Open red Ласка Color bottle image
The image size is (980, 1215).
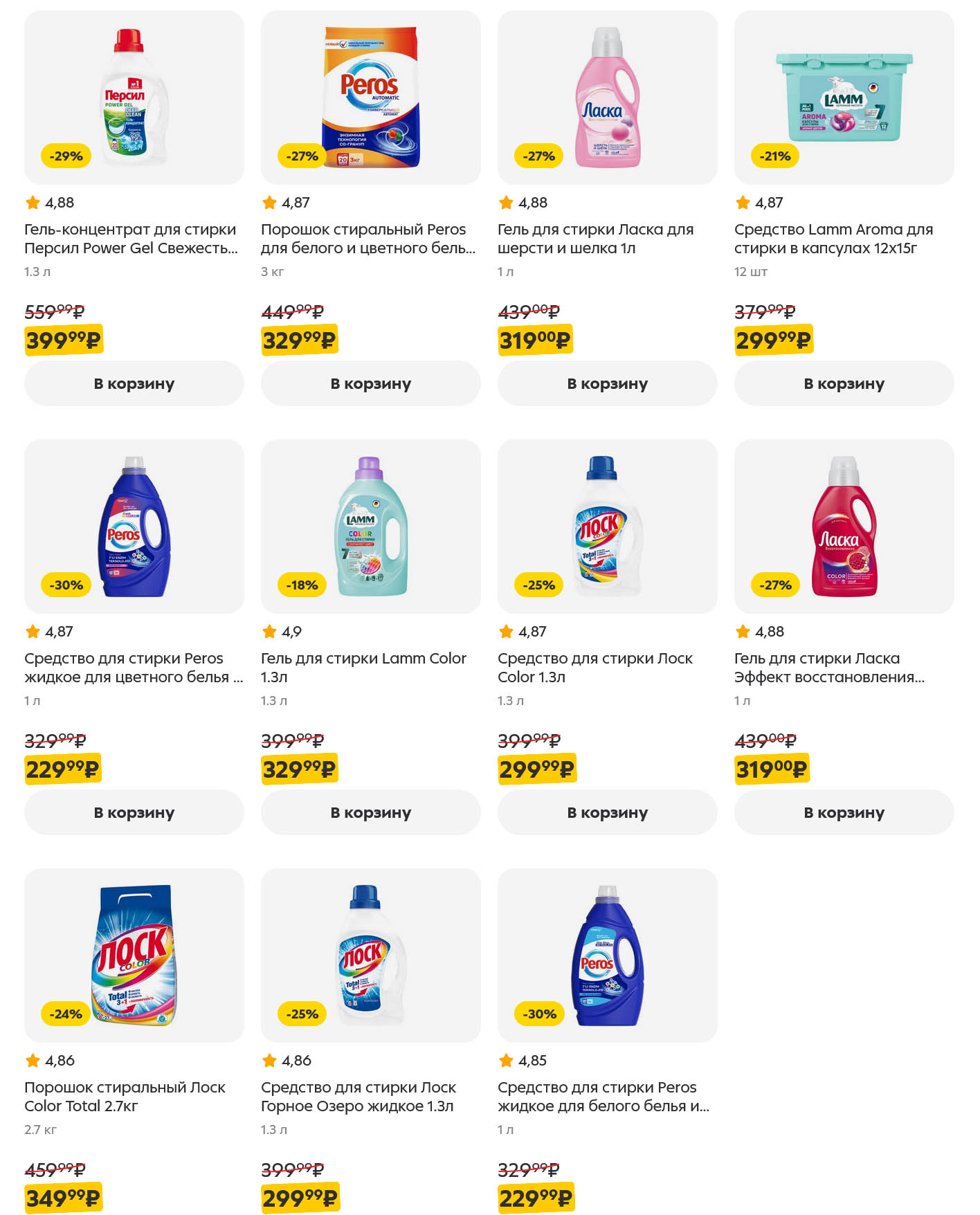click(x=844, y=526)
